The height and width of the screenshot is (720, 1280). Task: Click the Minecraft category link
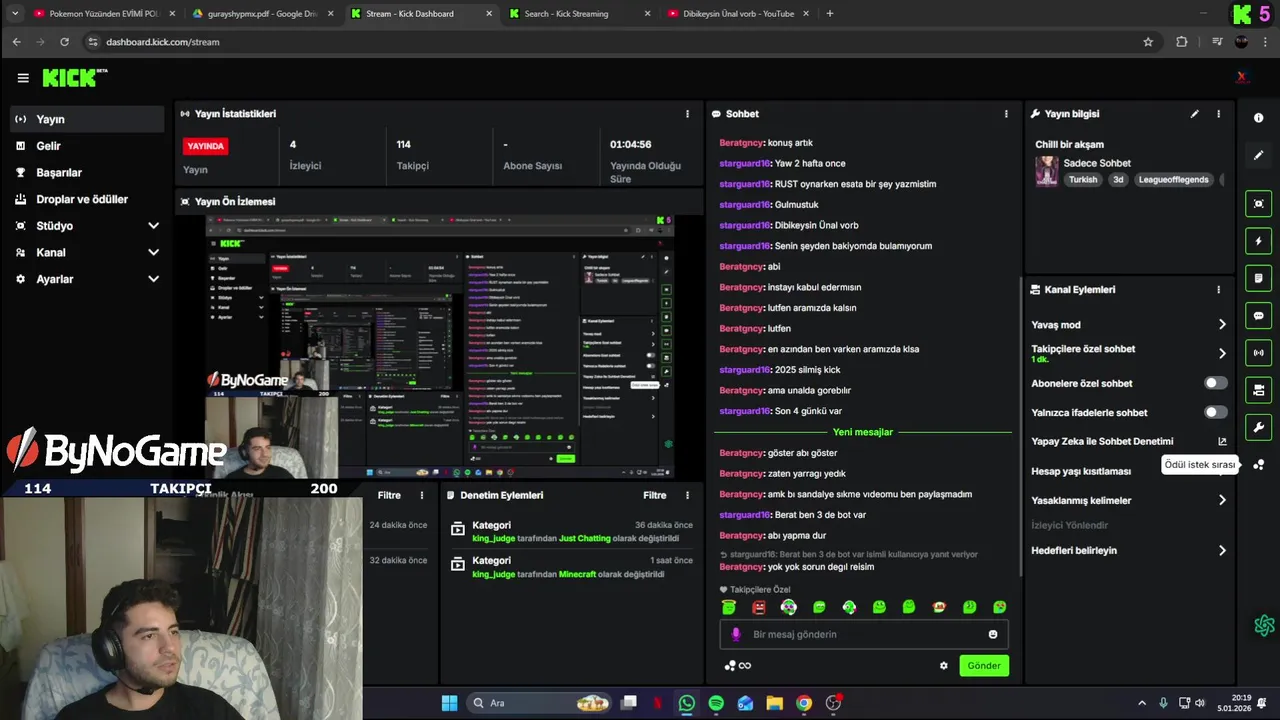577,574
